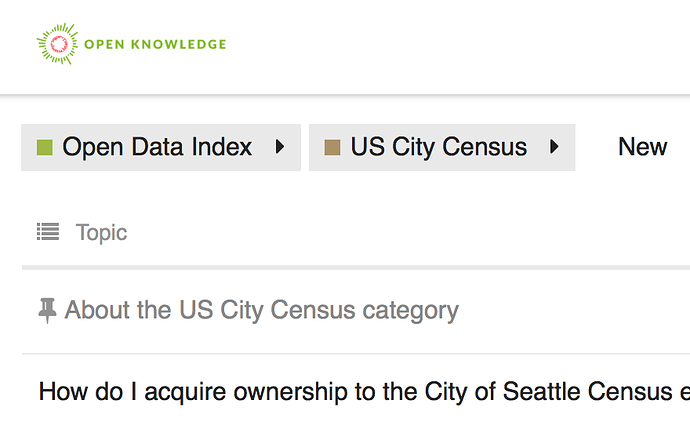Click the word "category" in the pinned topic title
The image size is (690, 421).
tap(410, 310)
